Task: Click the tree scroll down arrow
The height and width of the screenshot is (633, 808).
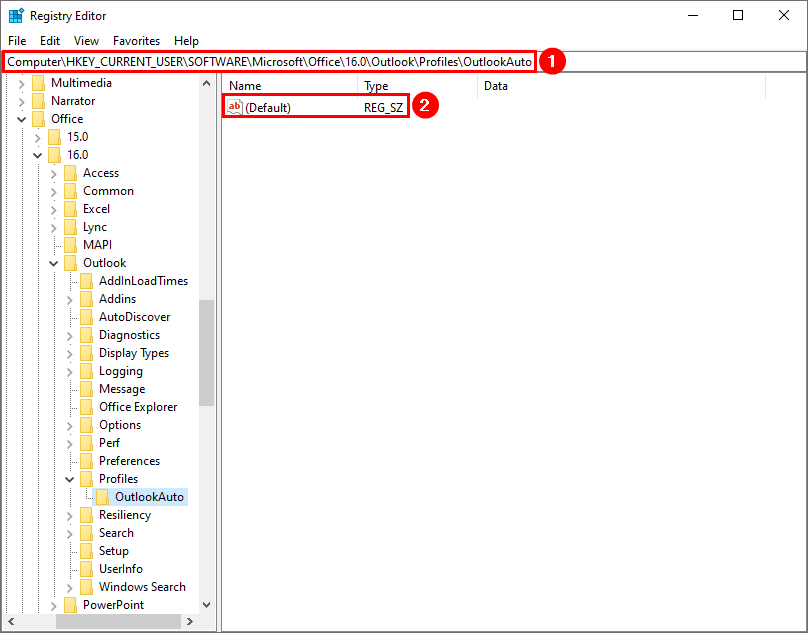Action: point(206,605)
